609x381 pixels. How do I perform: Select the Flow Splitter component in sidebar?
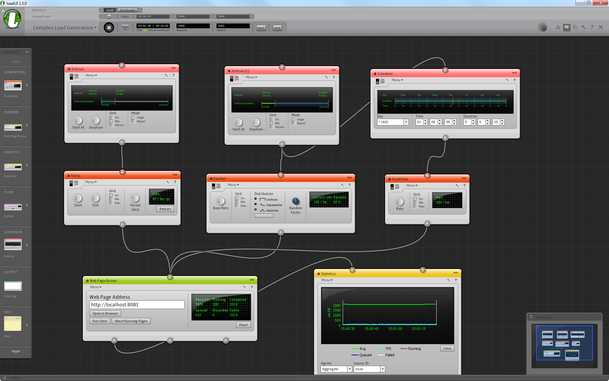13,207
